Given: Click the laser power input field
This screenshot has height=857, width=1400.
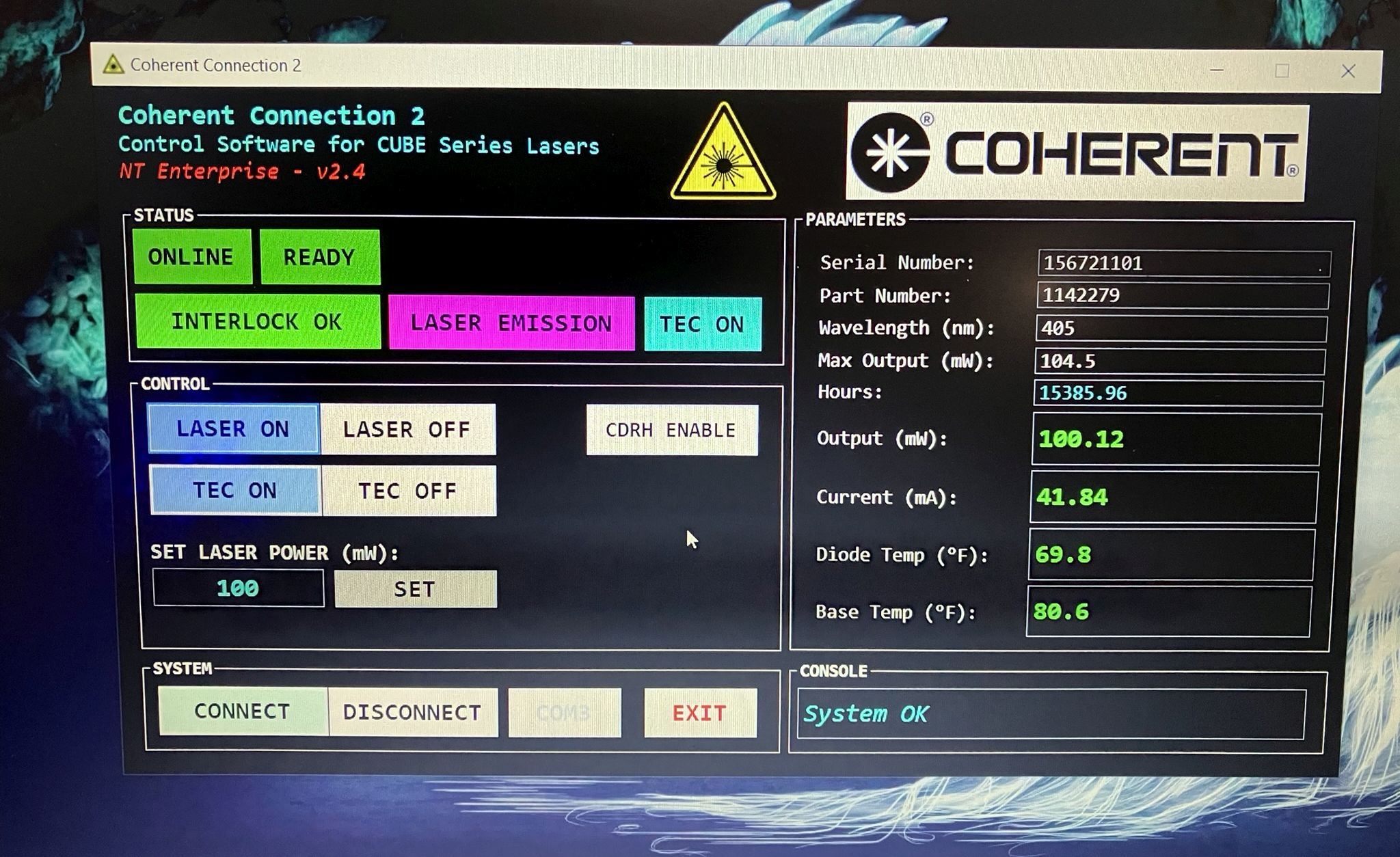Looking at the screenshot, I should pos(239,588).
